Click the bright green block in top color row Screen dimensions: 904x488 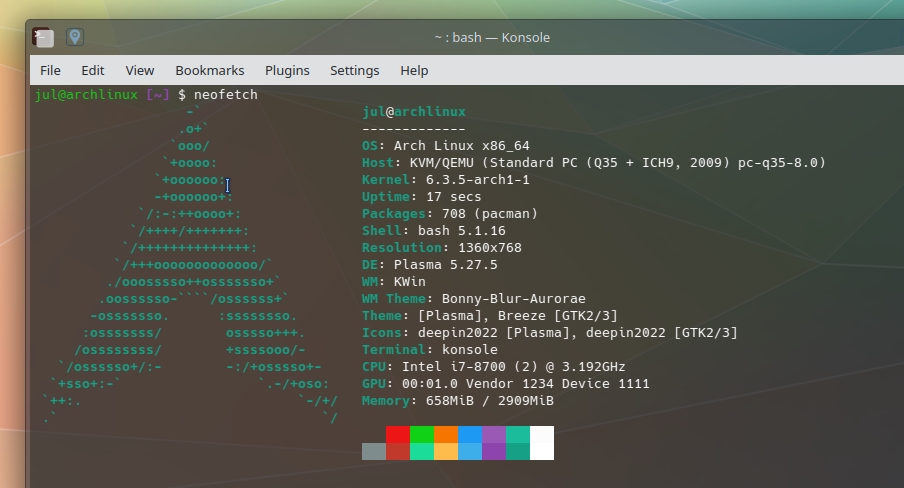point(422,435)
